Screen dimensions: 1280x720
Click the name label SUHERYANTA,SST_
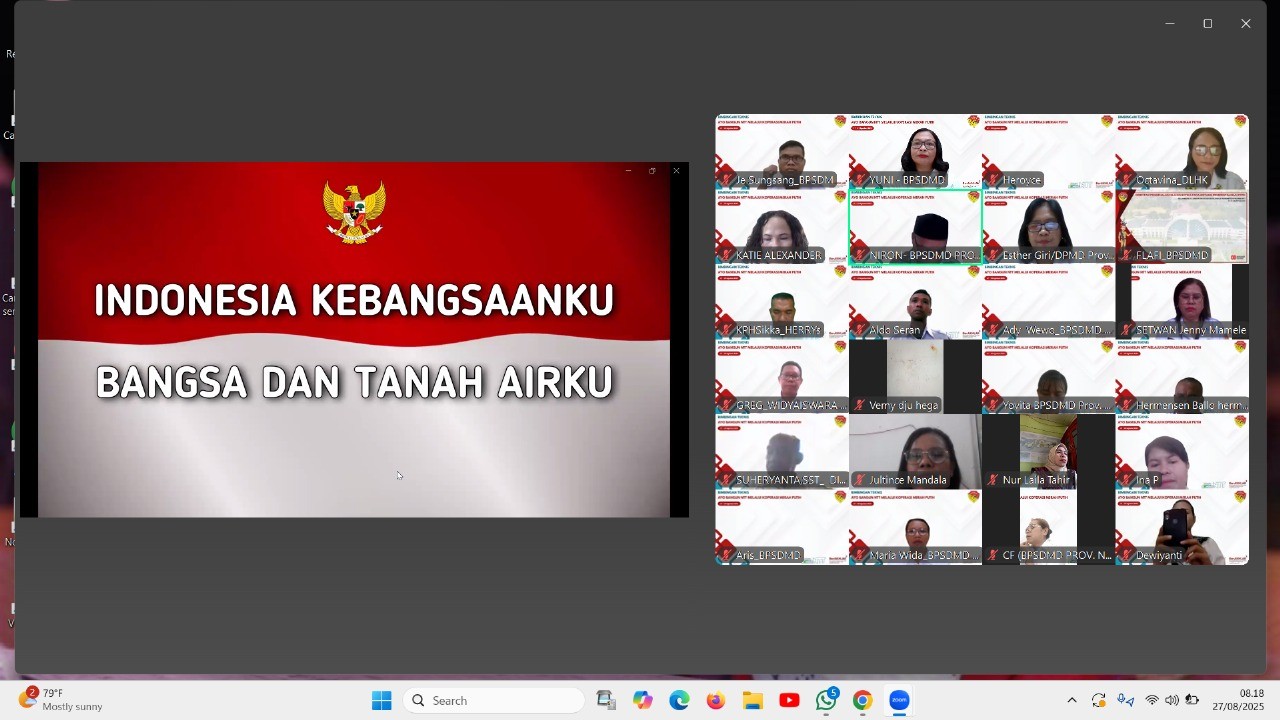coord(790,480)
